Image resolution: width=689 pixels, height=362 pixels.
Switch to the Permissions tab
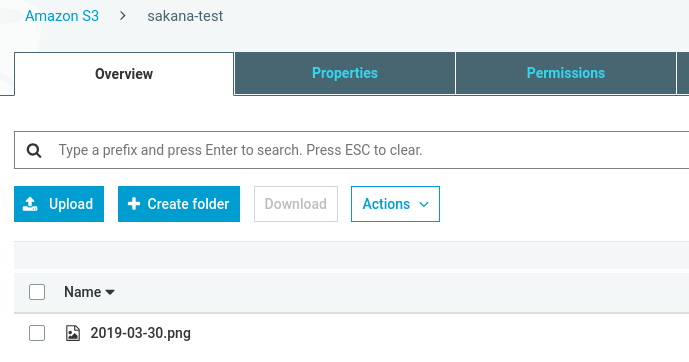(566, 73)
